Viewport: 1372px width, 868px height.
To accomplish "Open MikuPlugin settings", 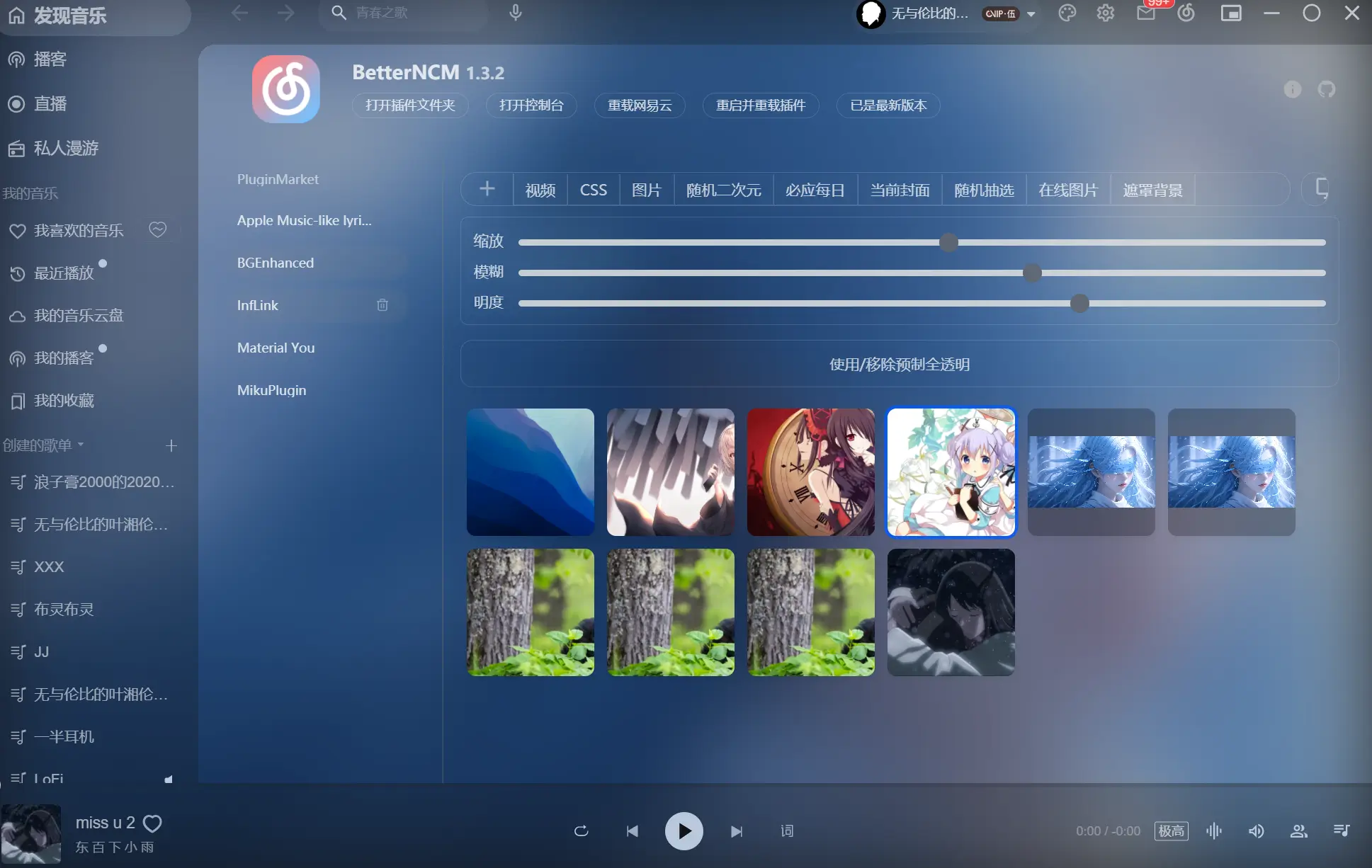I will click(272, 390).
